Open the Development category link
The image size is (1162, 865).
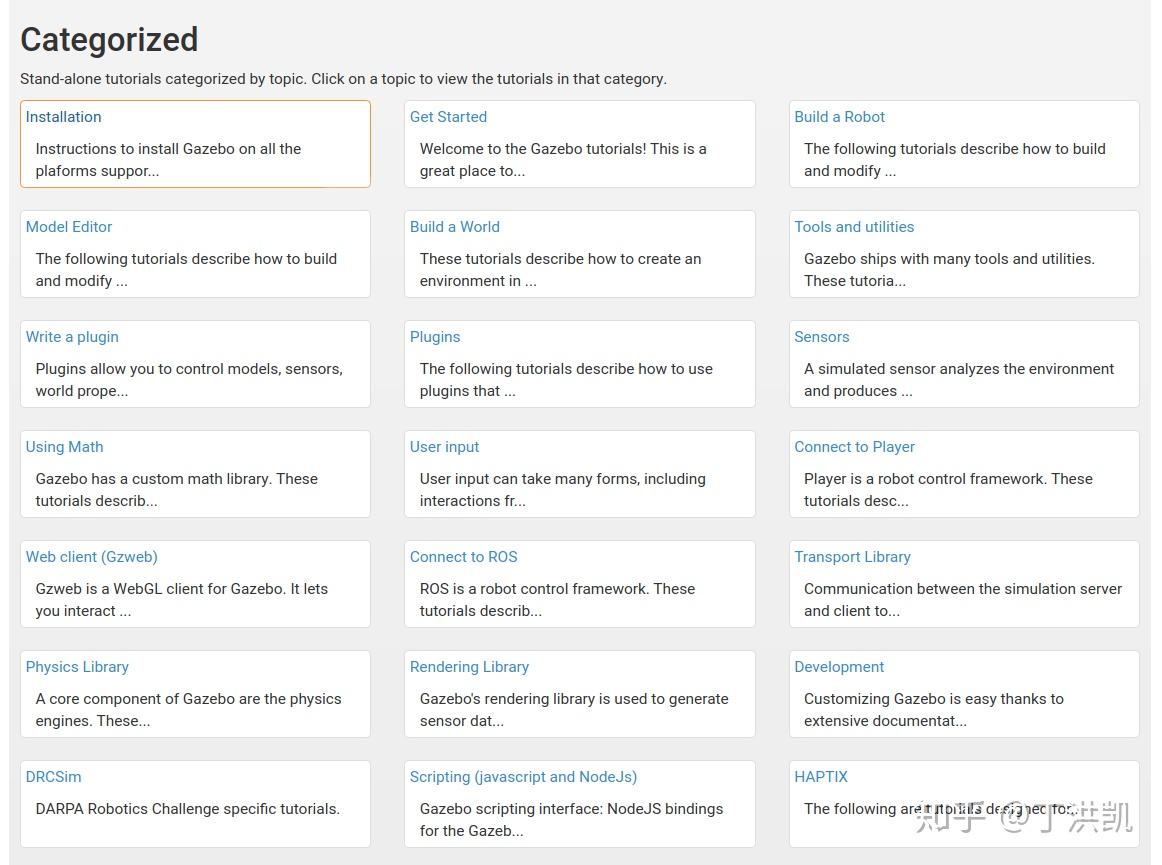point(839,667)
